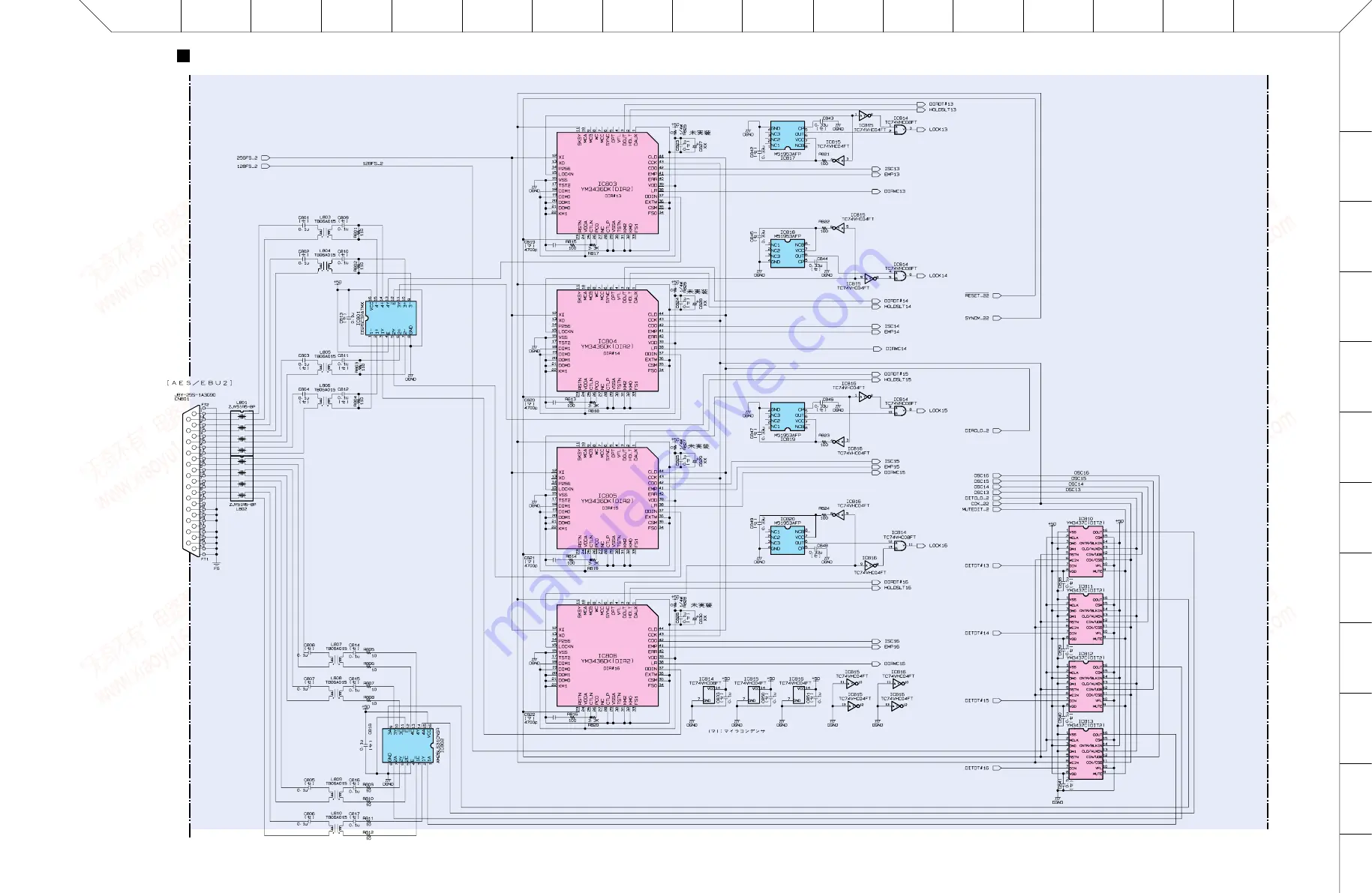Click the 'DITDT#15' input port label
Screen dimensions: 1372x893
pos(977,701)
